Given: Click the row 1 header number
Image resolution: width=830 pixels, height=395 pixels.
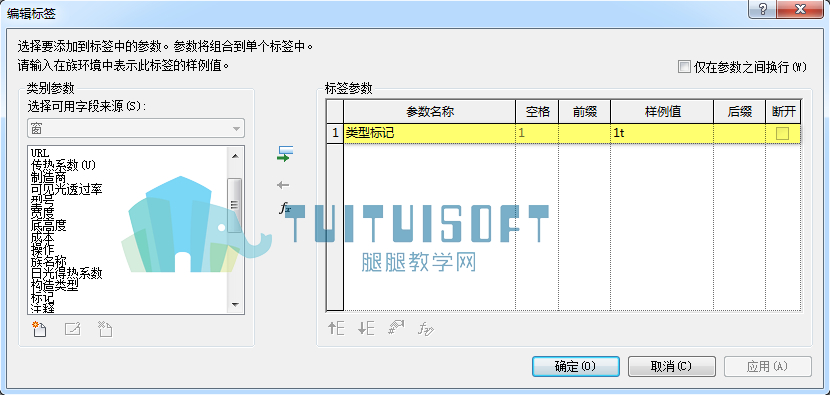Looking at the screenshot, I should tap(335, 133).
